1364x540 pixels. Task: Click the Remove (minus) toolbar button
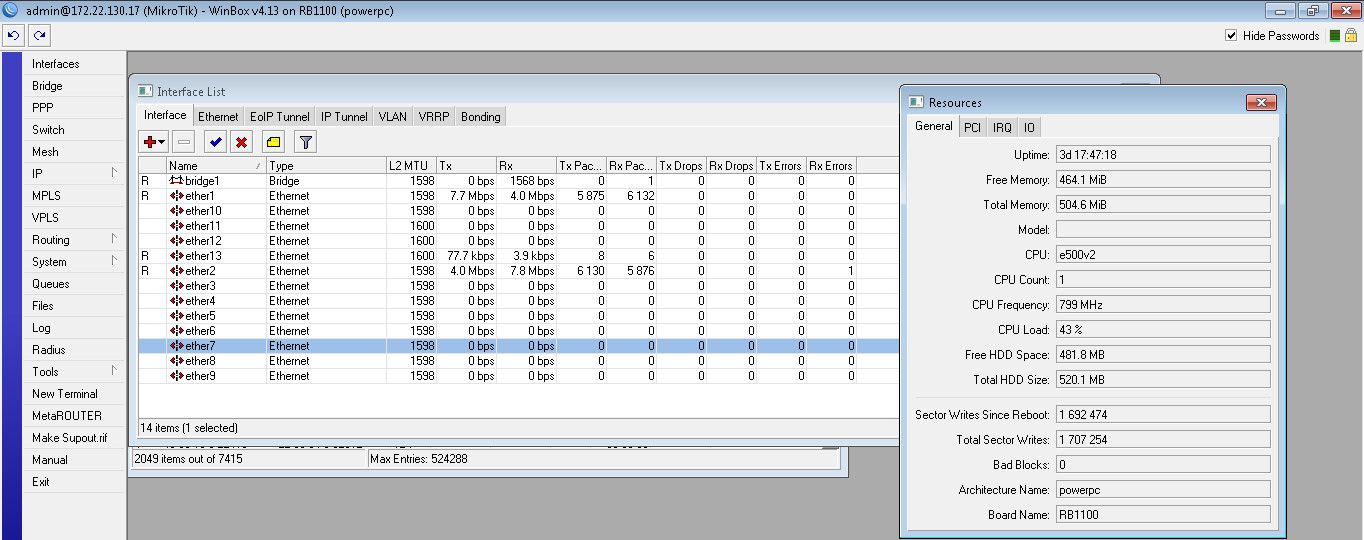tap(184, 143)
